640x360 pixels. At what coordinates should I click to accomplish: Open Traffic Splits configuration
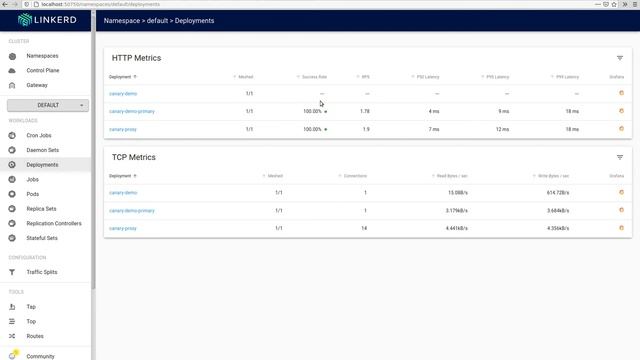42,272
